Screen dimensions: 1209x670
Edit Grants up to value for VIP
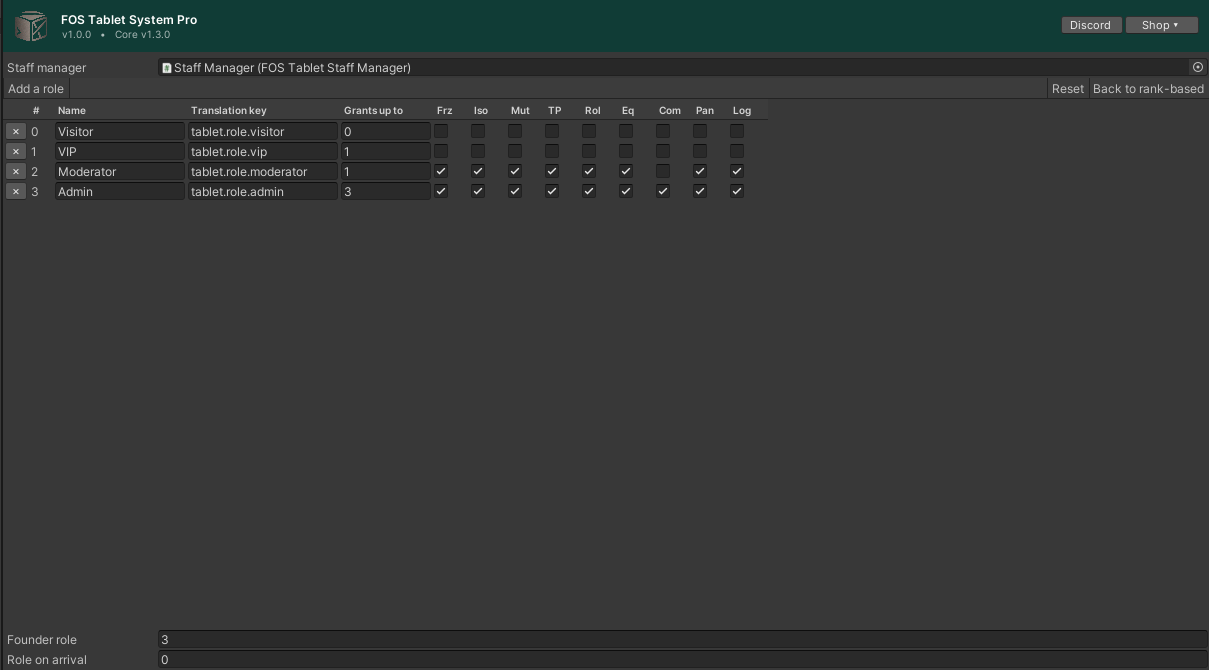(386, 151)
